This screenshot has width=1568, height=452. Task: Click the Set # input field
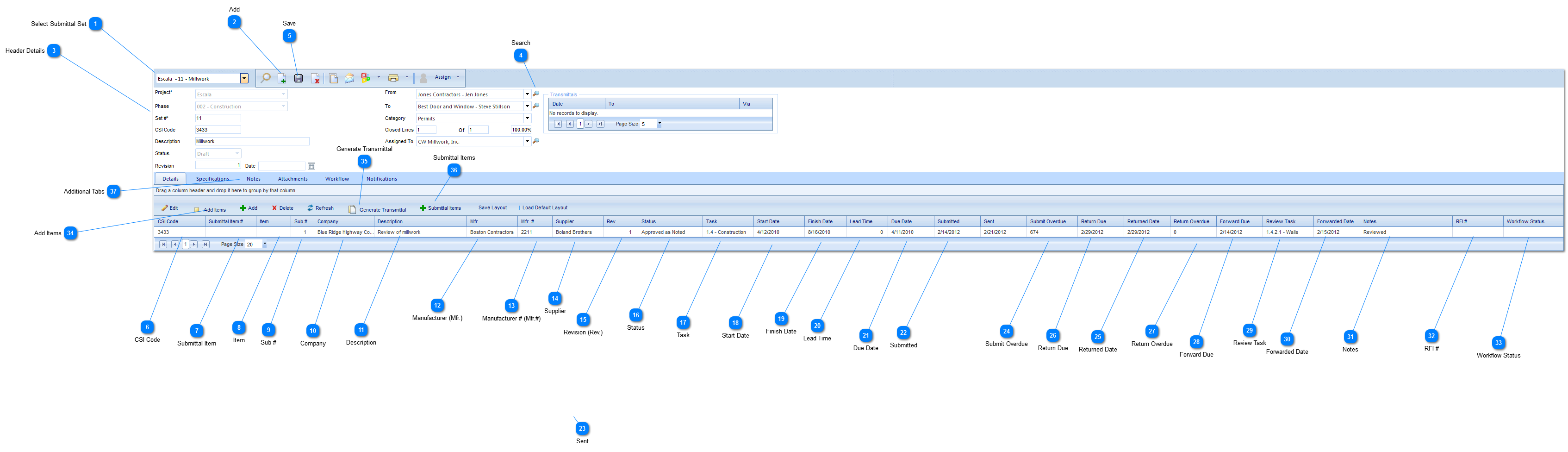pos(218,118)
